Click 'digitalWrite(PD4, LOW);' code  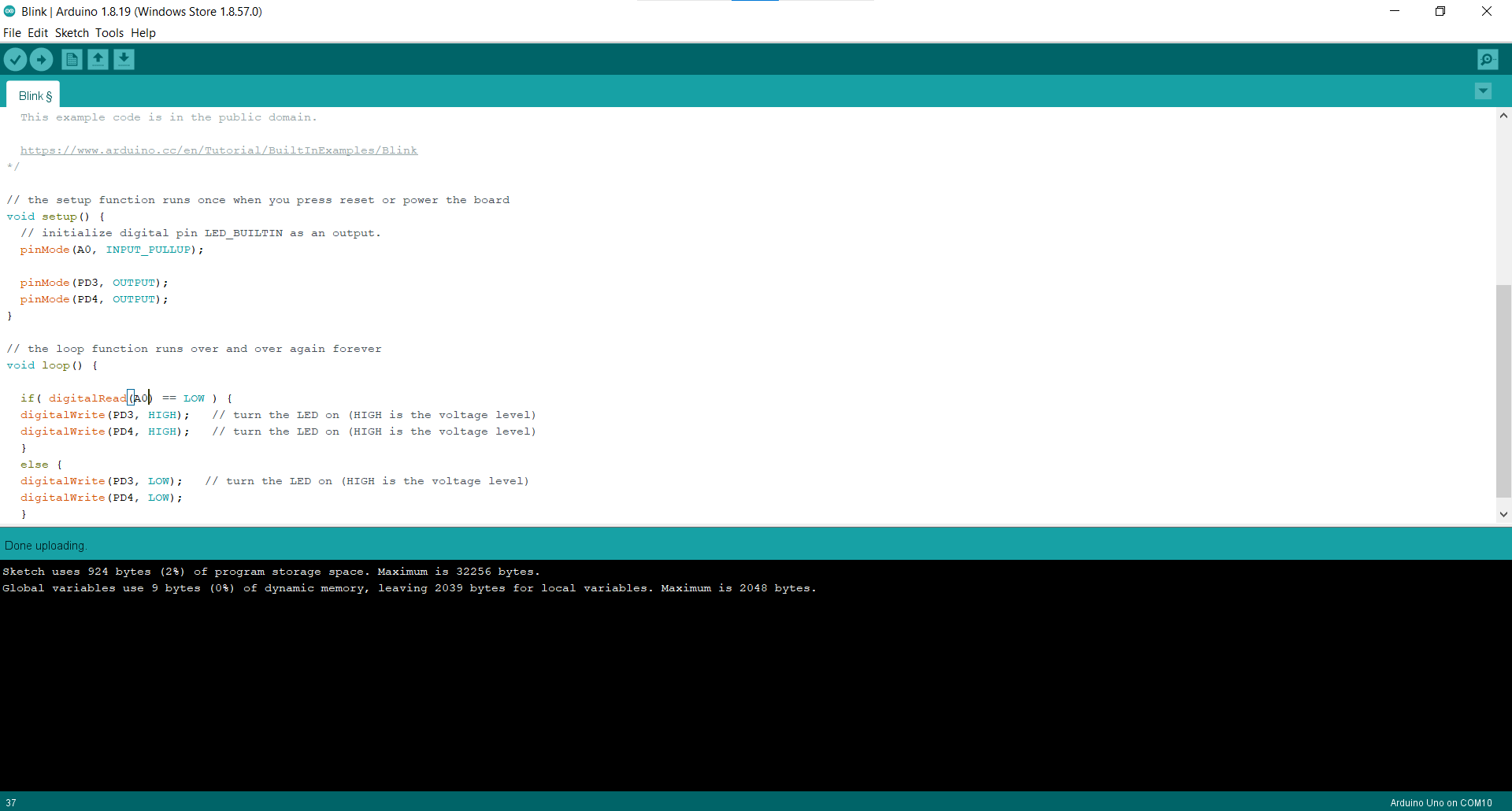[102, 498]
